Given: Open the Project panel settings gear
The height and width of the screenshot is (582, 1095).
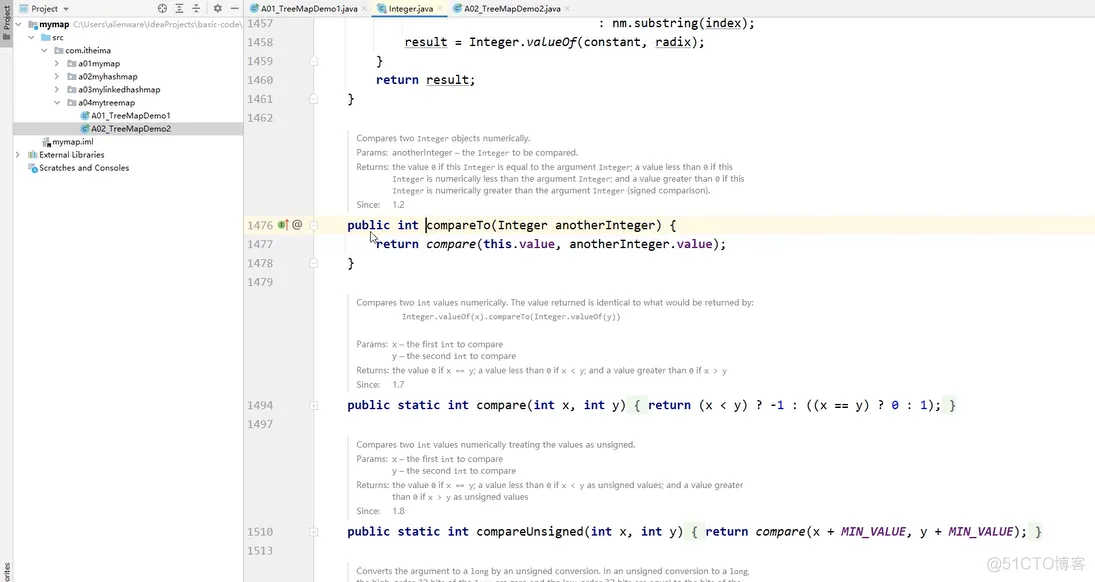Looking at the screenshot, I should [217, 8].
